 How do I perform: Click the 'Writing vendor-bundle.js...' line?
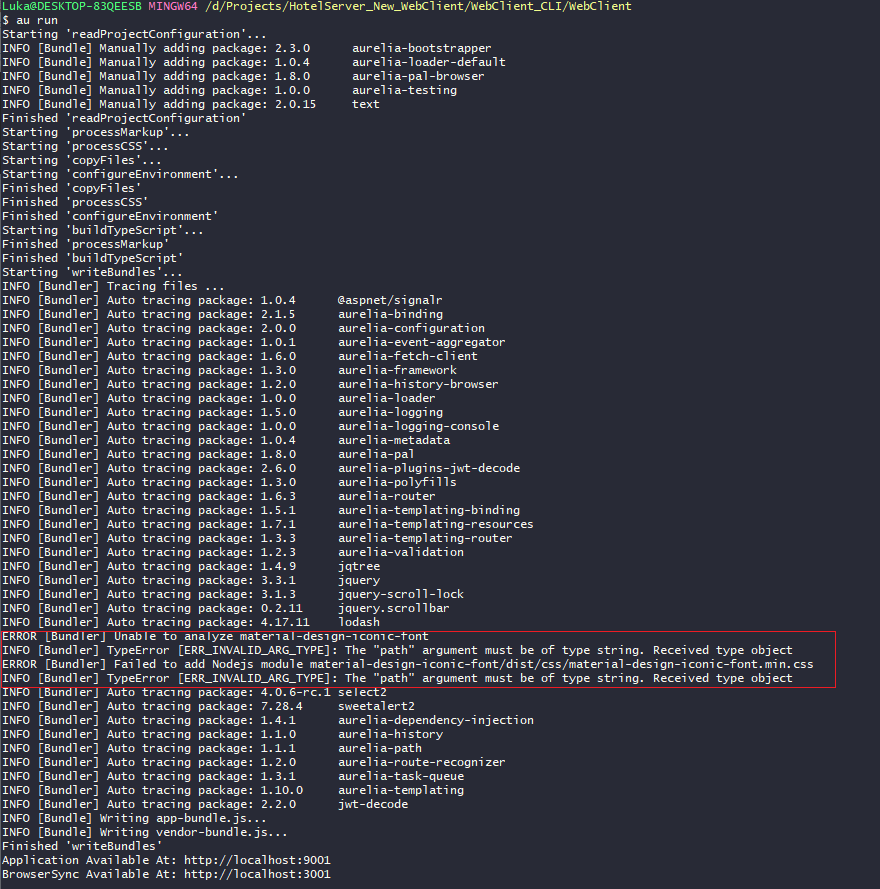point(145,832)
